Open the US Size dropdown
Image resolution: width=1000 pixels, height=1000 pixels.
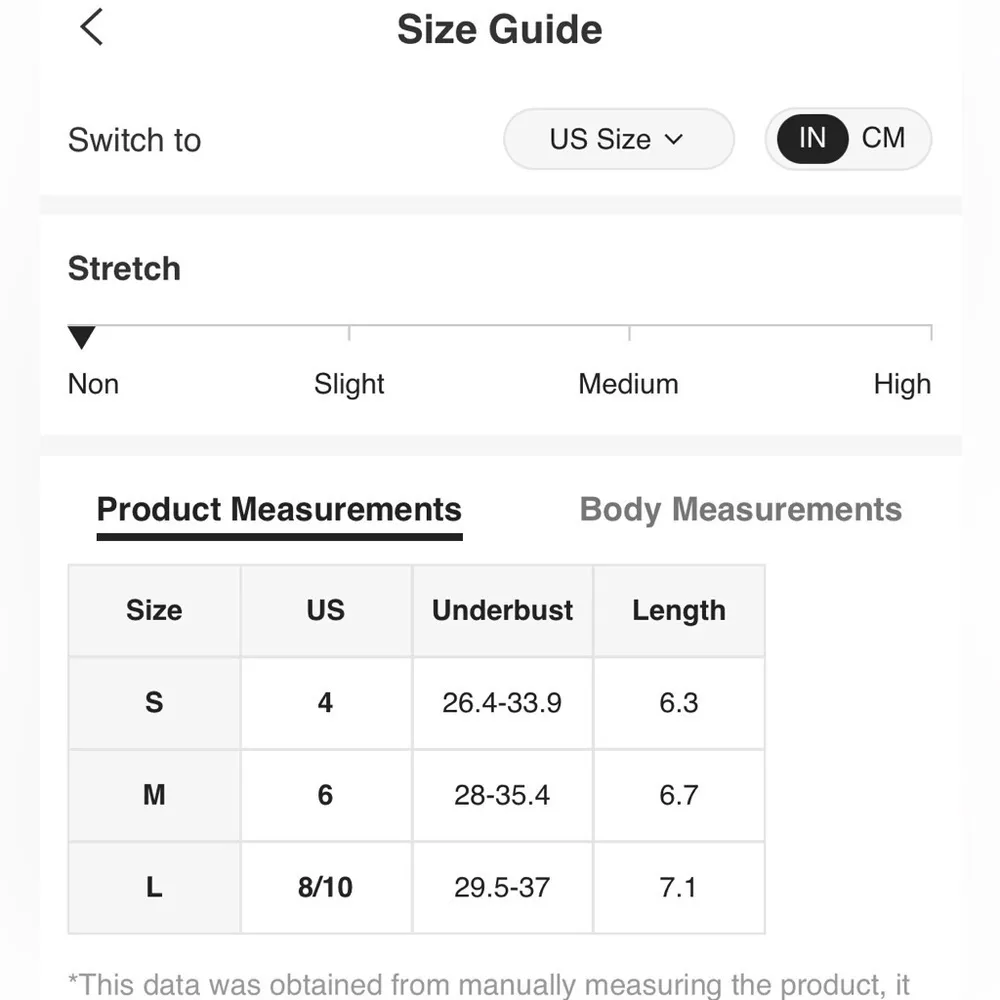(x=618, y=139)
